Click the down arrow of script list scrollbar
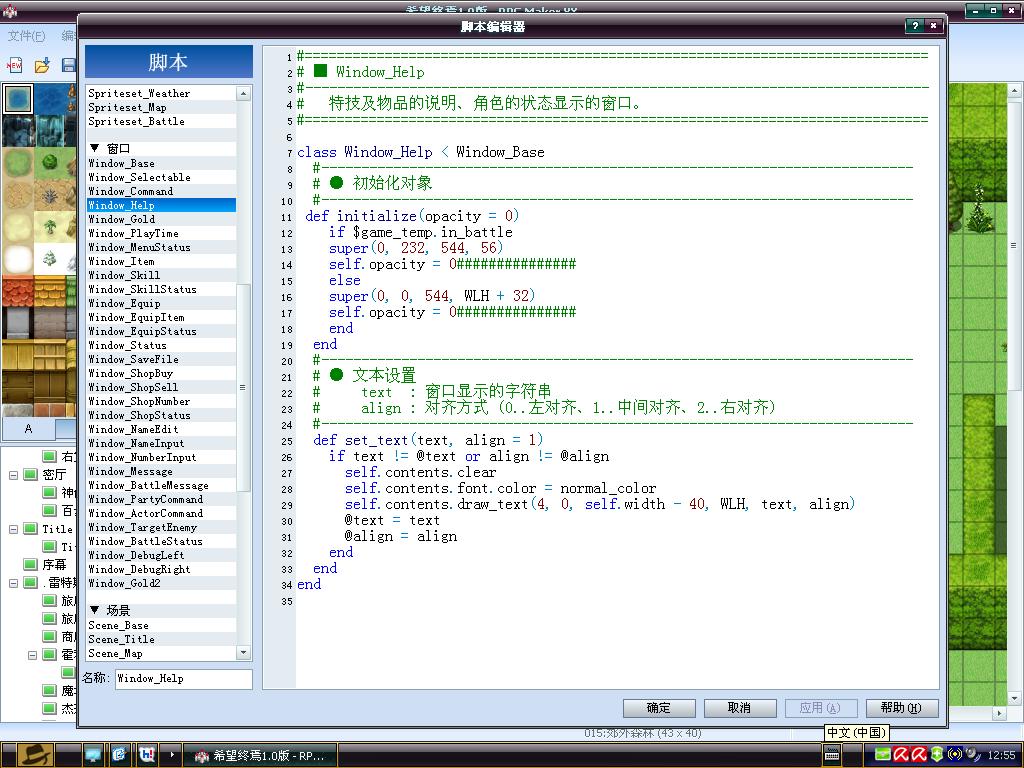Image resolution: width=1024 pixels, height=768 pixels. click(x=244, y=652)
